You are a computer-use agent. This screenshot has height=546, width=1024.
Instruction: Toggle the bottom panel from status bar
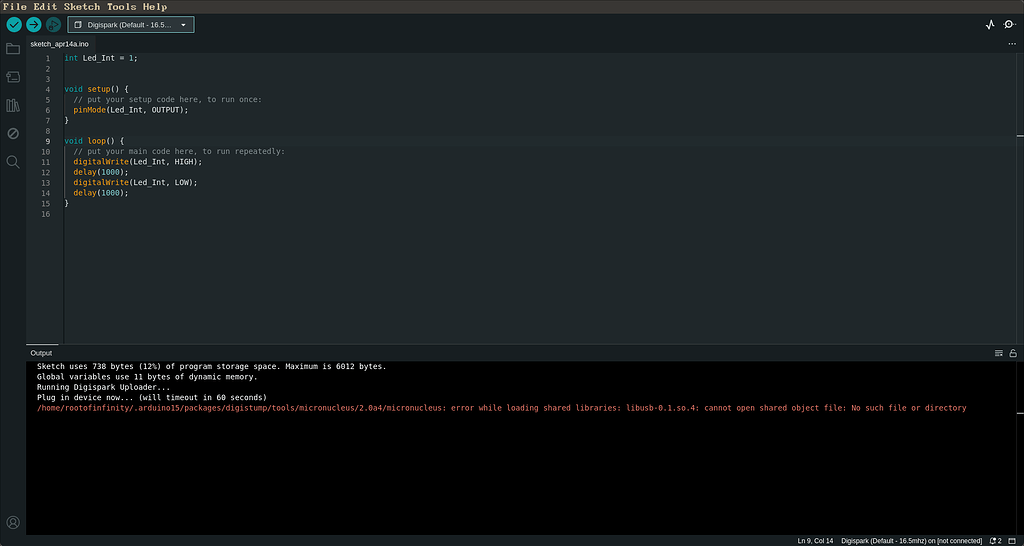[x=1013, y=540]
